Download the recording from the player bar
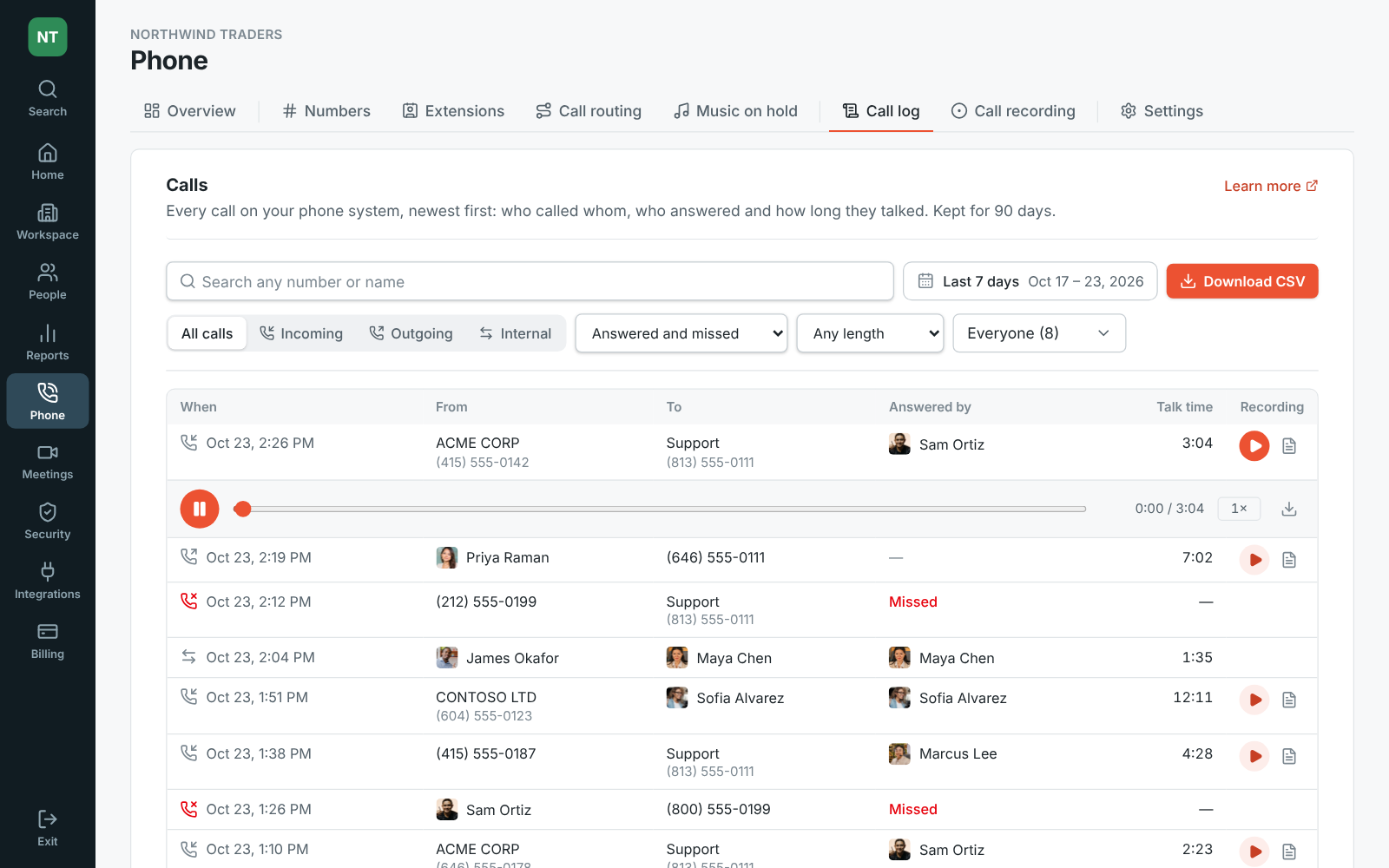This screenshot has width=1389, height=868. (x=1289, y=509)
